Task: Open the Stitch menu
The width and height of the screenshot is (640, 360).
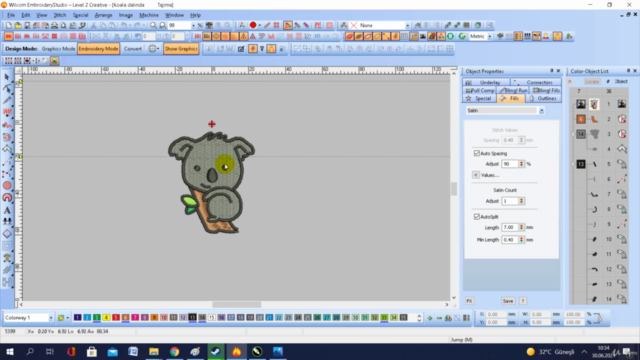Action: (60, 15)
